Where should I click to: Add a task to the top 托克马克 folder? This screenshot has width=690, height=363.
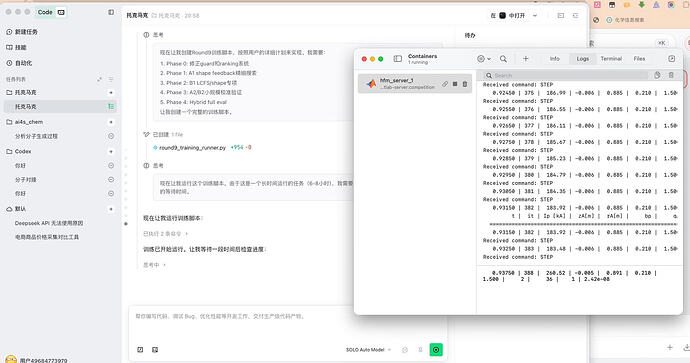tap(111, 93)
